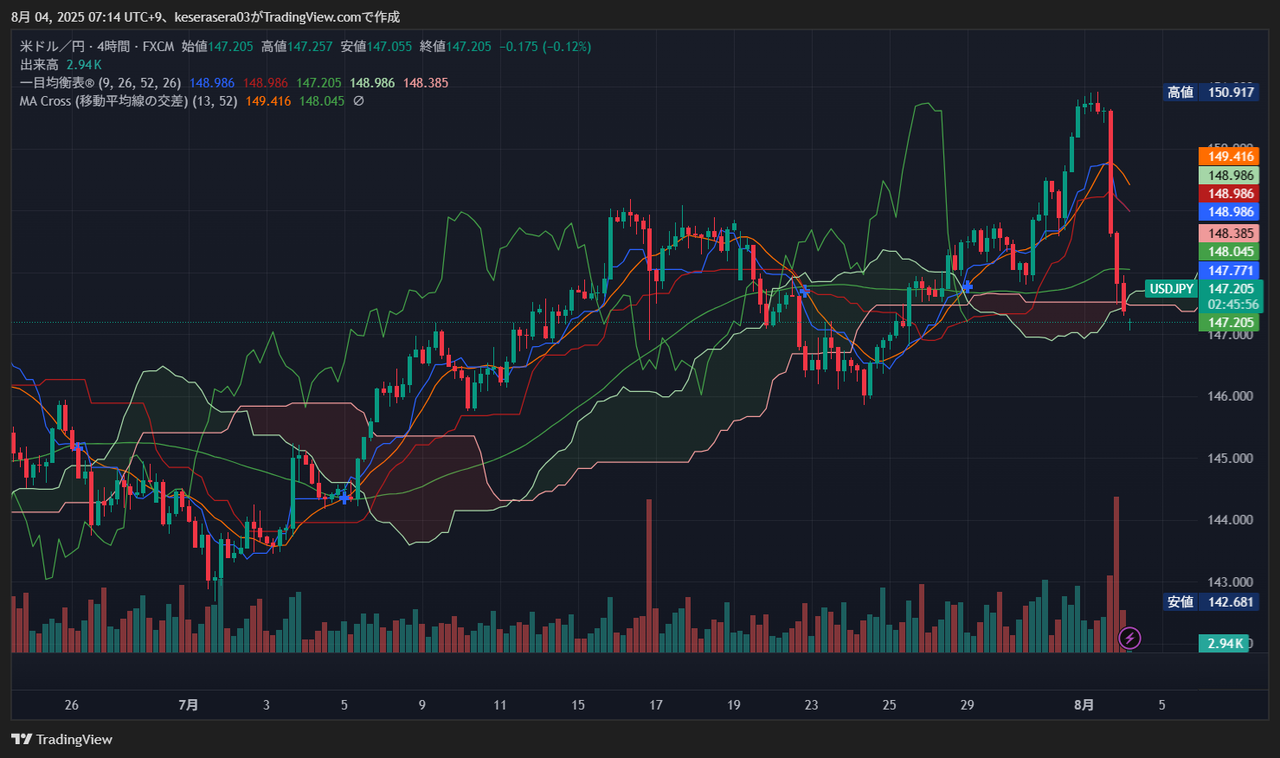Screen dimensions: 1280x758
Task: Click the 144.000 price axis label
Action: click(x=1228, y=520)
